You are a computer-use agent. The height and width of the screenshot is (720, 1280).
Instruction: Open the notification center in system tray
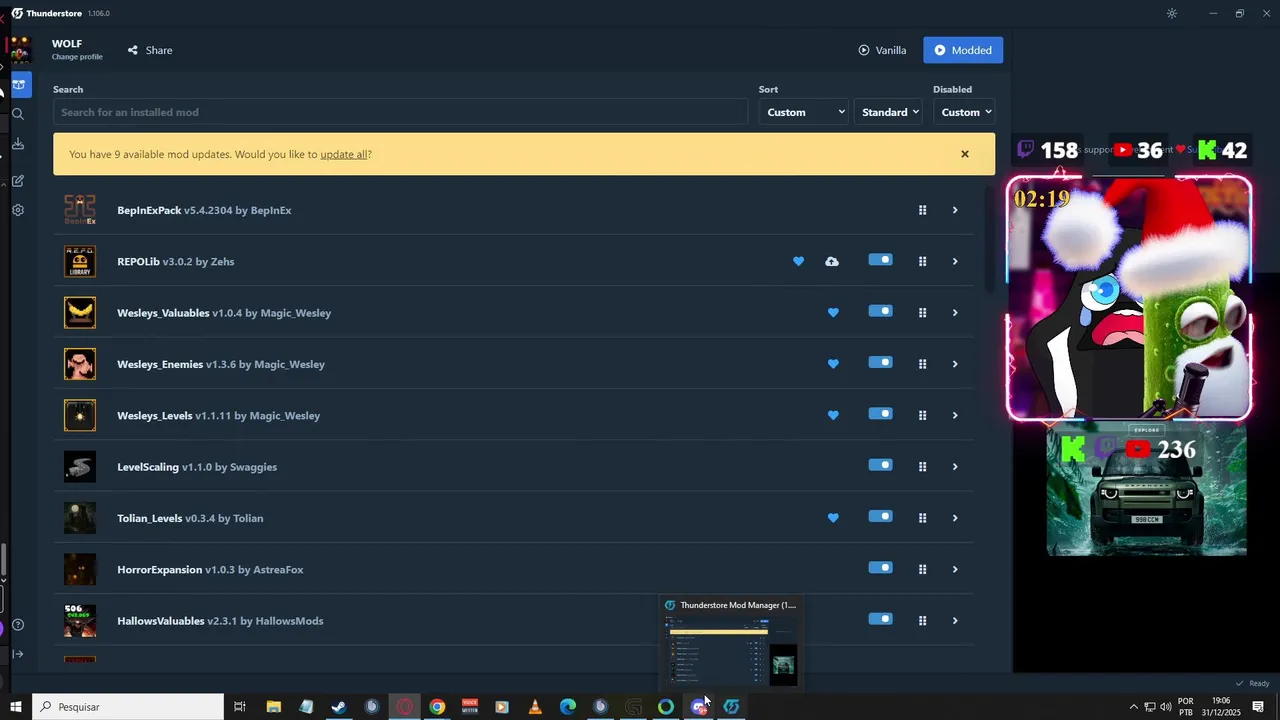[1258, 707]
